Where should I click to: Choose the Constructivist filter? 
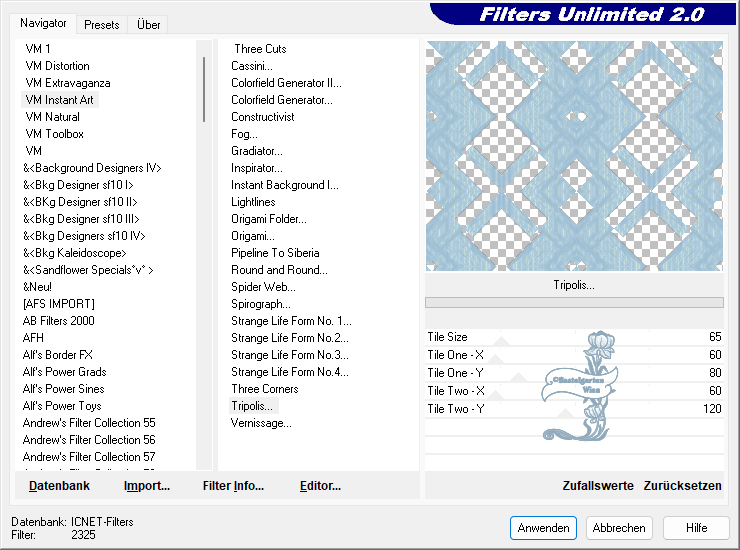(262, 117)
